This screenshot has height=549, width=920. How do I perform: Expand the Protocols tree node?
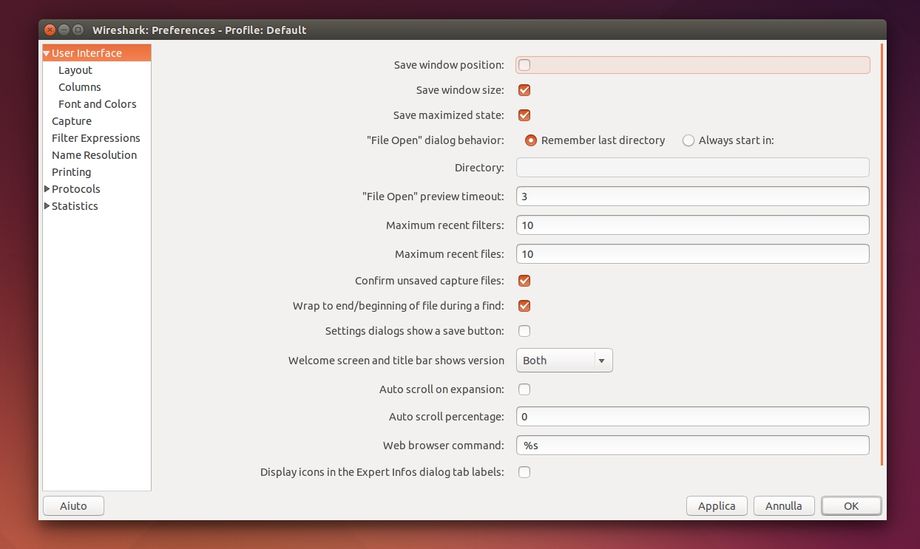[x=47, y=189]
